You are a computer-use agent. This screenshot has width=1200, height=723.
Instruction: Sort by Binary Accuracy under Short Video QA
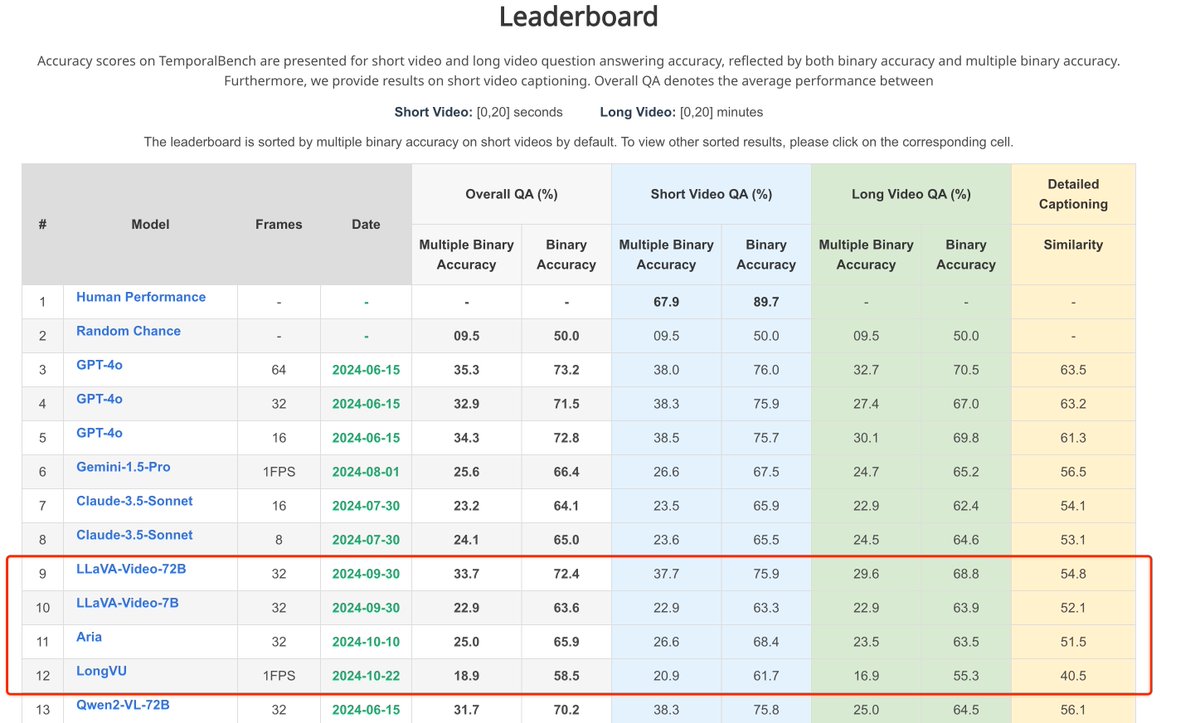coord(766,254)
